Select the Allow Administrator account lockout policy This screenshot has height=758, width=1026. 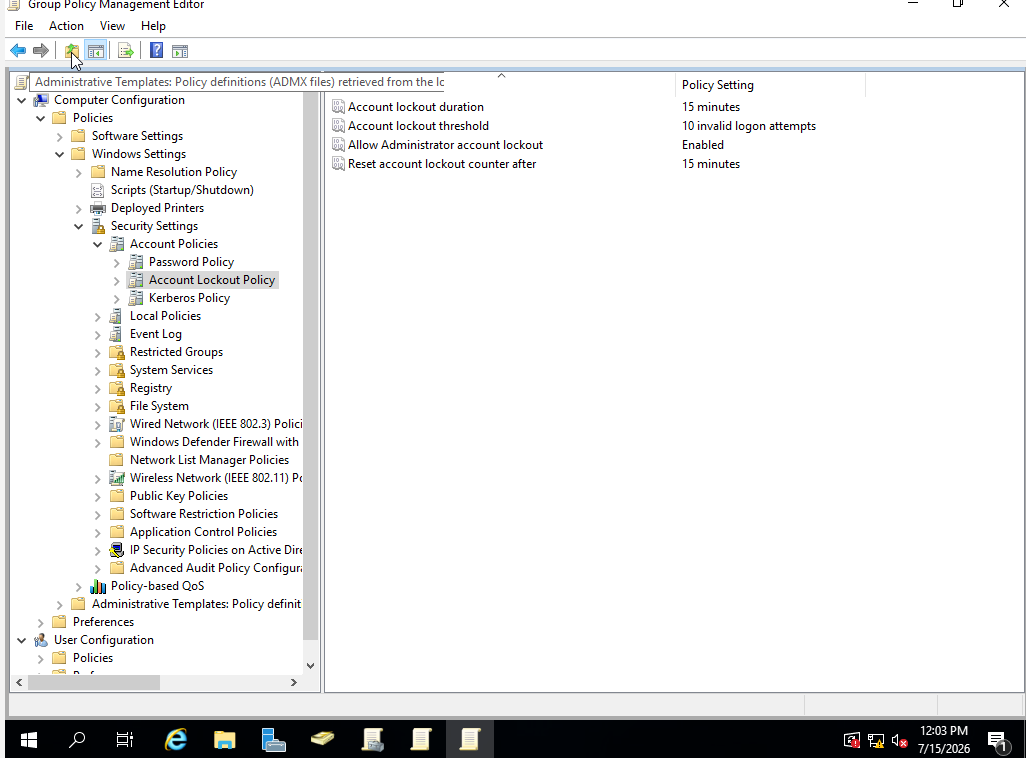pyautogui.click(x=445, y=145)
